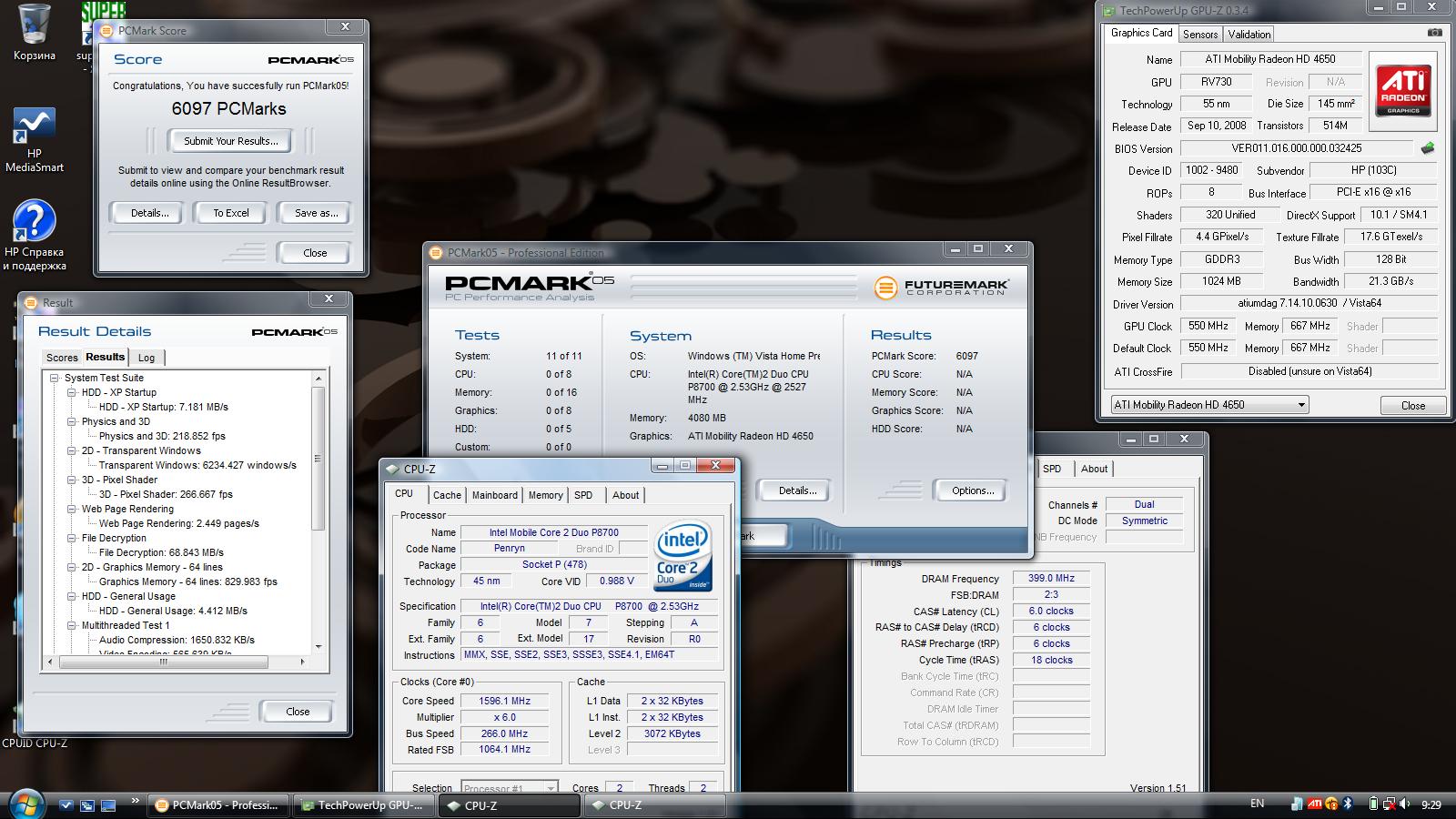1456x819 pixels.
Task: Switch to TechPowerUp GPU-Z taskbar button
Action: (x=364, y=805)
